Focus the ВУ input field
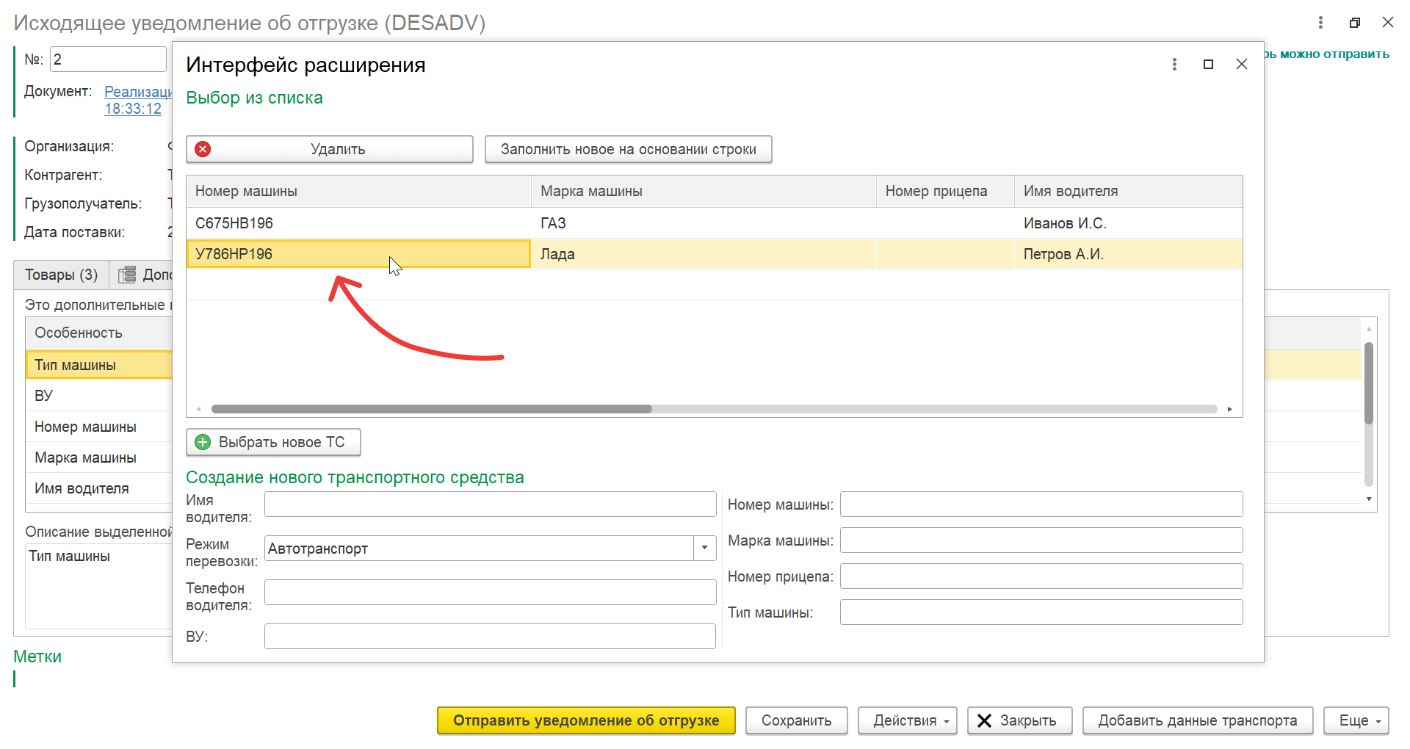The width and height of the screenshot is (1410, 749). click(490, 636)
